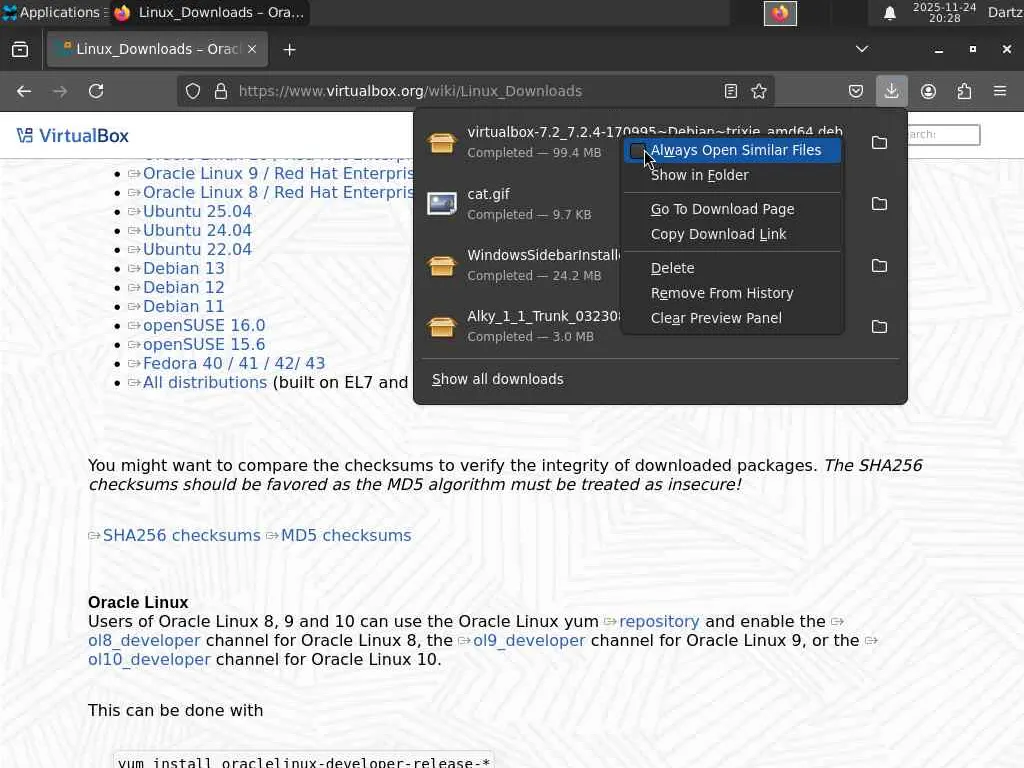Open the ol8_developer channel link

(x=144, y=641)
